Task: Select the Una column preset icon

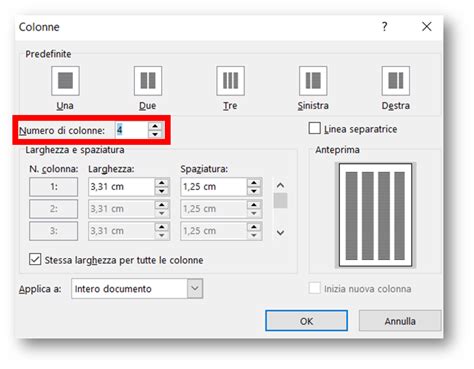Action: pyautogui.click(x=65, y=81)
